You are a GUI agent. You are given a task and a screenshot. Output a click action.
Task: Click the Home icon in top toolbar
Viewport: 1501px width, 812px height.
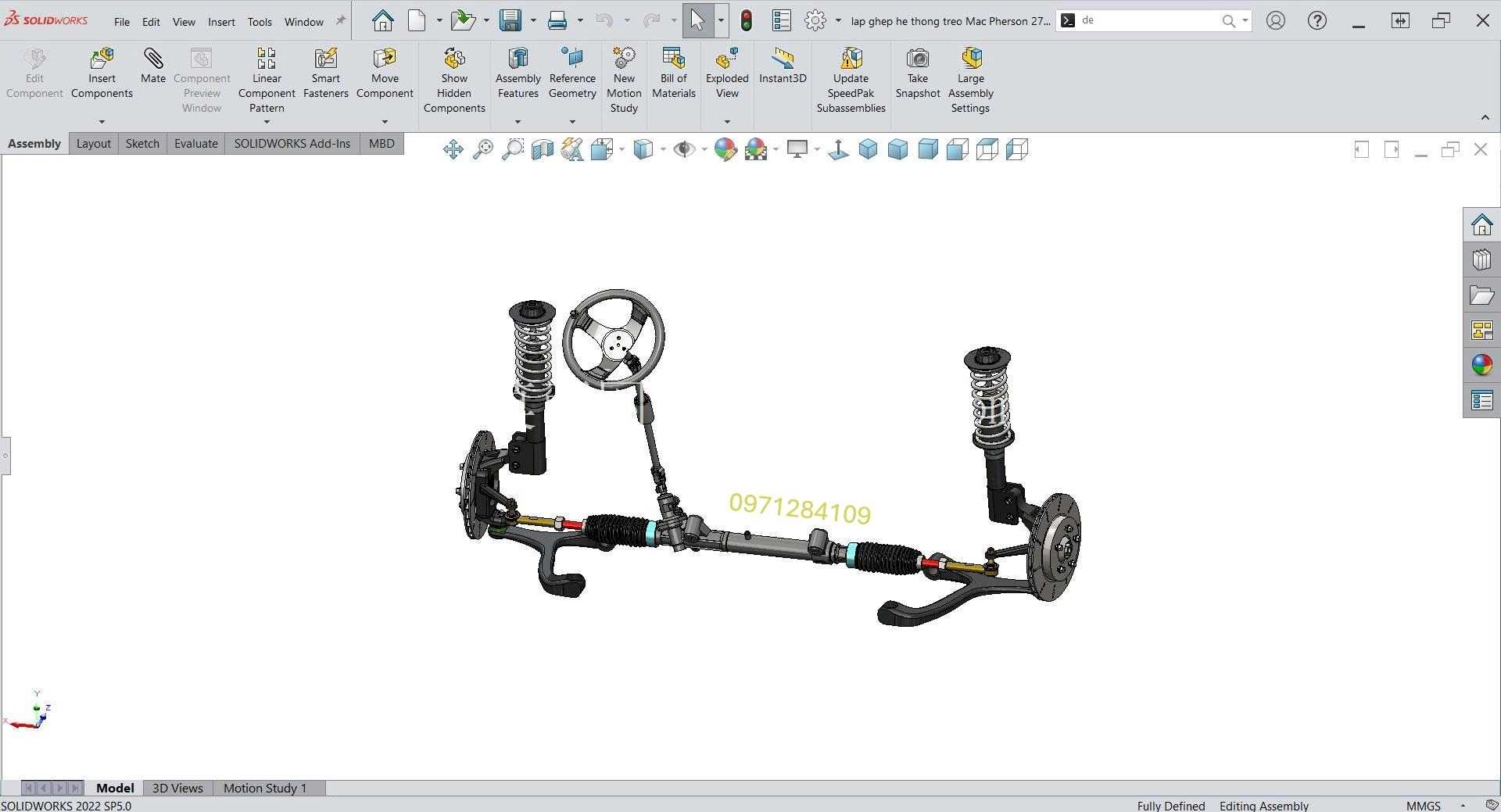tap(382, 20)
